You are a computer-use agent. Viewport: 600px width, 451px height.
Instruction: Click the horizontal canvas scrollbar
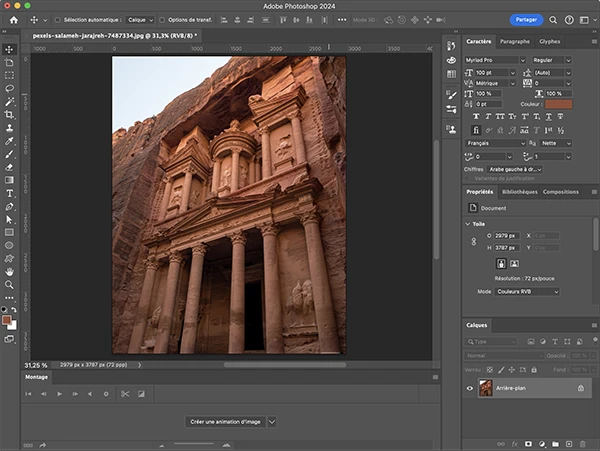point(285,365)
